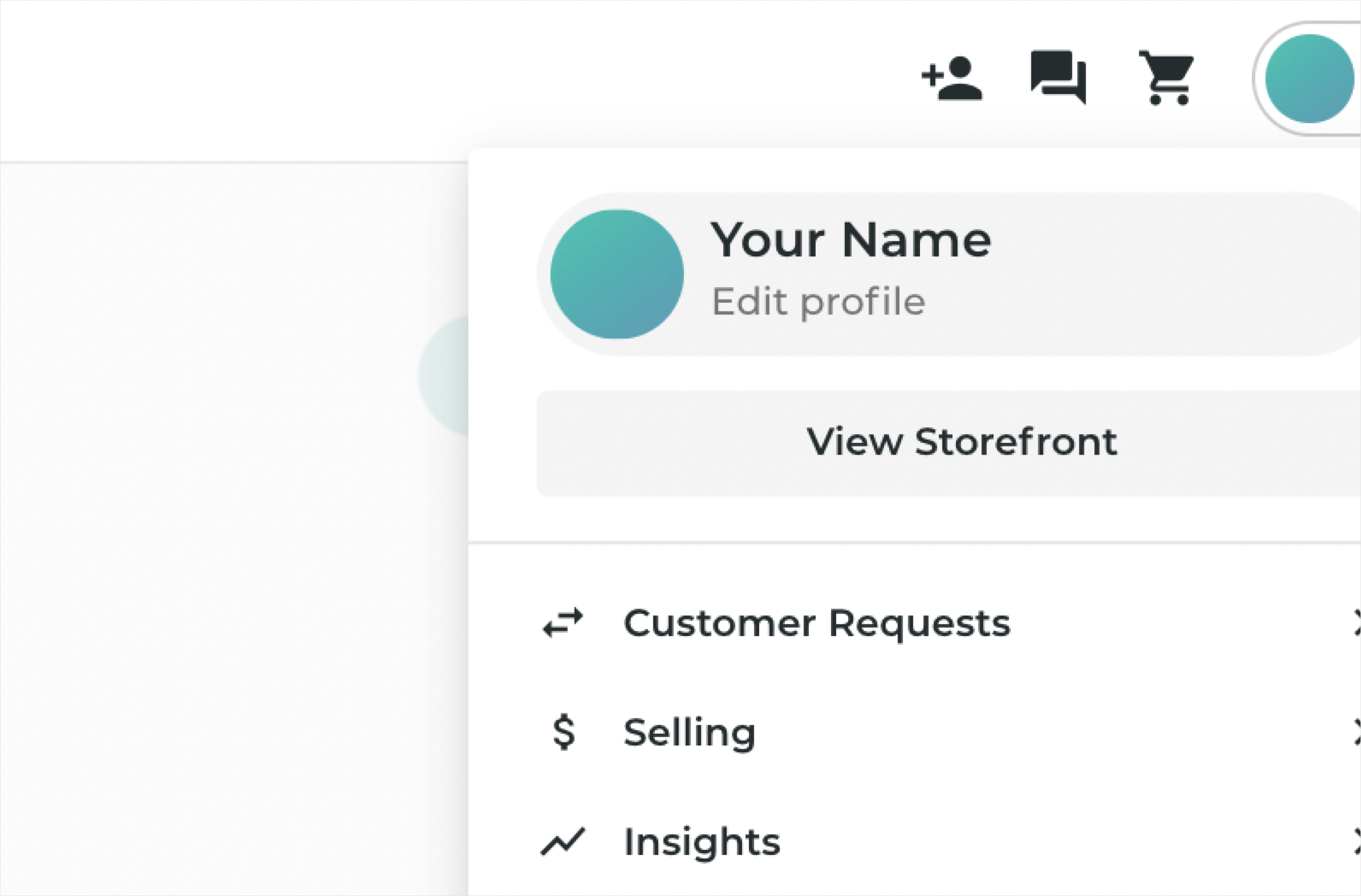Open the shopping cart icon
Image resolution: width=1361 pixels, height=896 pixels.
pyautogui.click(x=1166, y=78)
